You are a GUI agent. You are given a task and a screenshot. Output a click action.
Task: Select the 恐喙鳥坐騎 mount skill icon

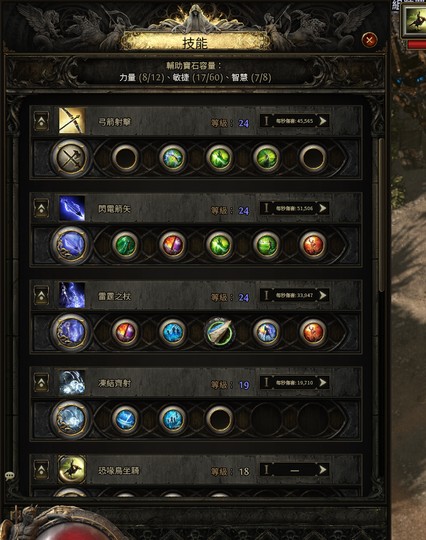(72, 469)
